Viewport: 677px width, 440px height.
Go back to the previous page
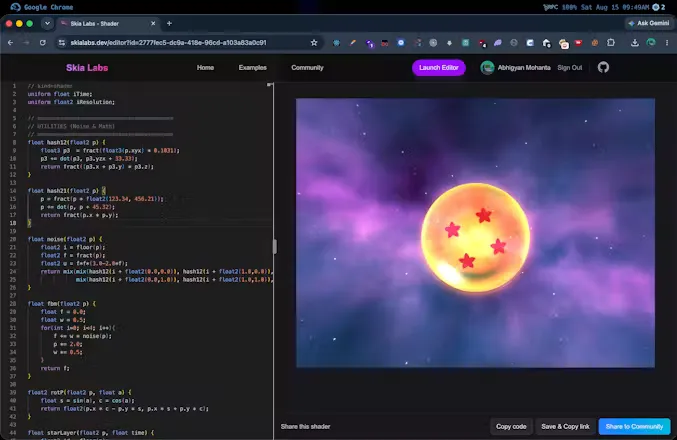[x=10, y=43]
